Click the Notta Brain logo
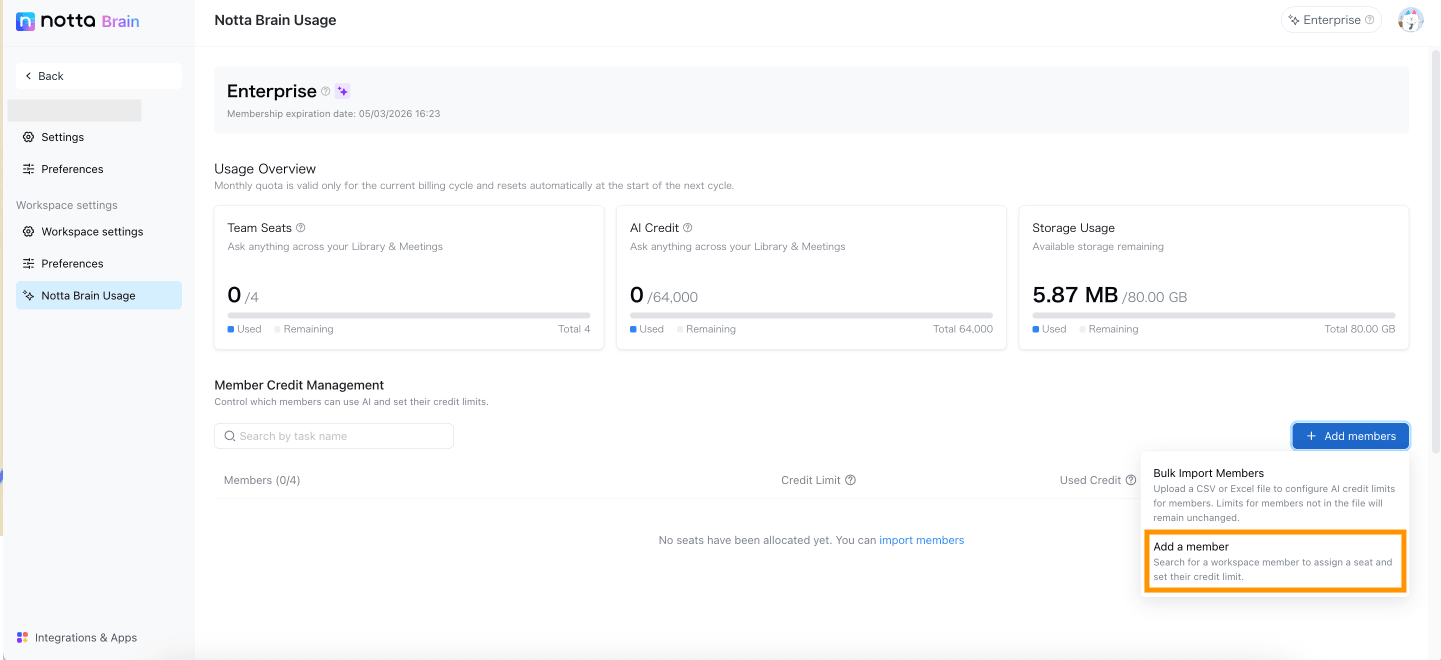Viewport: 1441px width, 660px height. (x=78, y=21)
